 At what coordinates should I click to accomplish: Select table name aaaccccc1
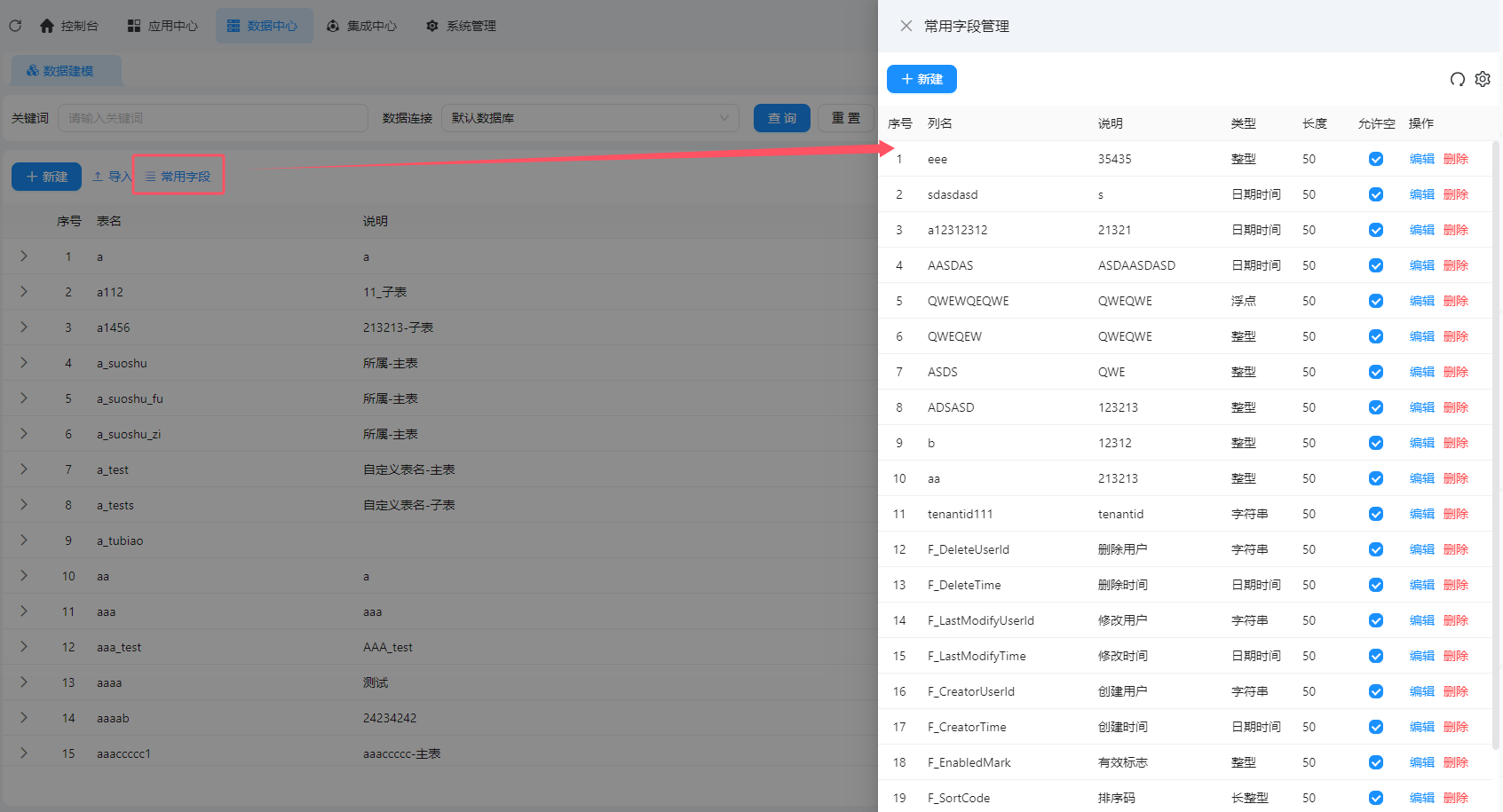tap(123, 753)
